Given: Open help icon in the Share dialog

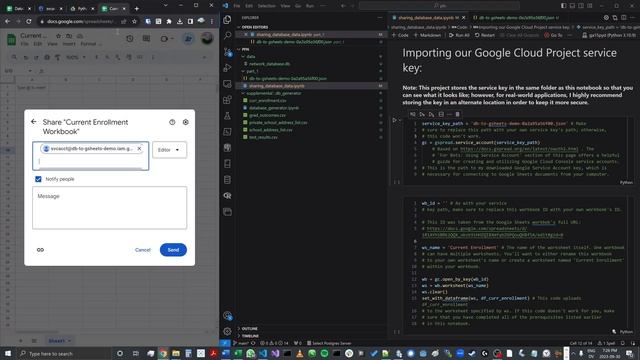Looking at the screenshot, I should 172,122.
